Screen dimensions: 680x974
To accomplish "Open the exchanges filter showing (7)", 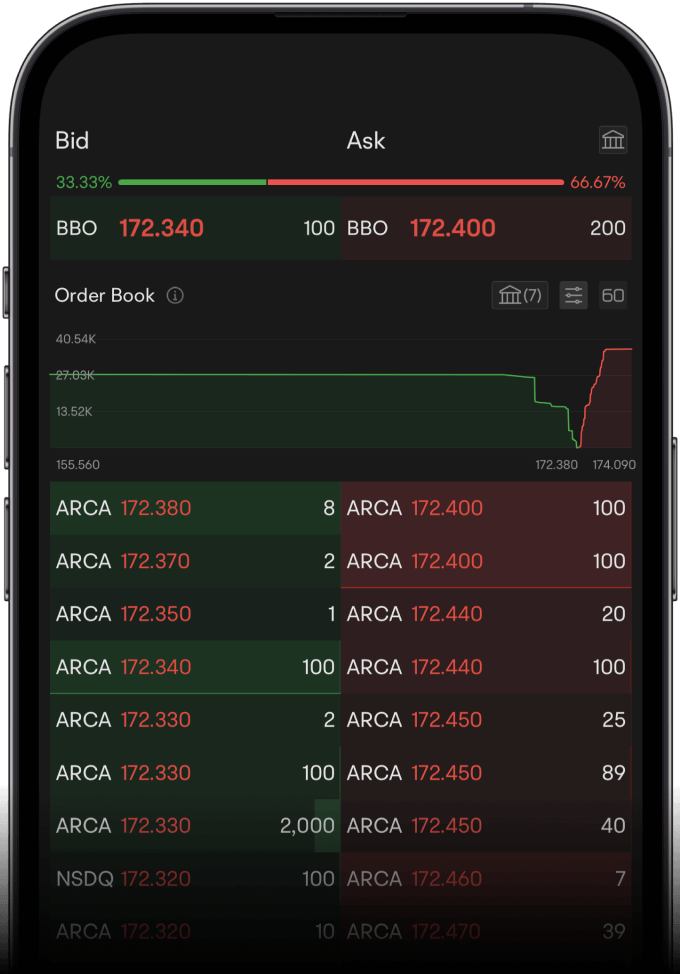I will coord(520,295).
